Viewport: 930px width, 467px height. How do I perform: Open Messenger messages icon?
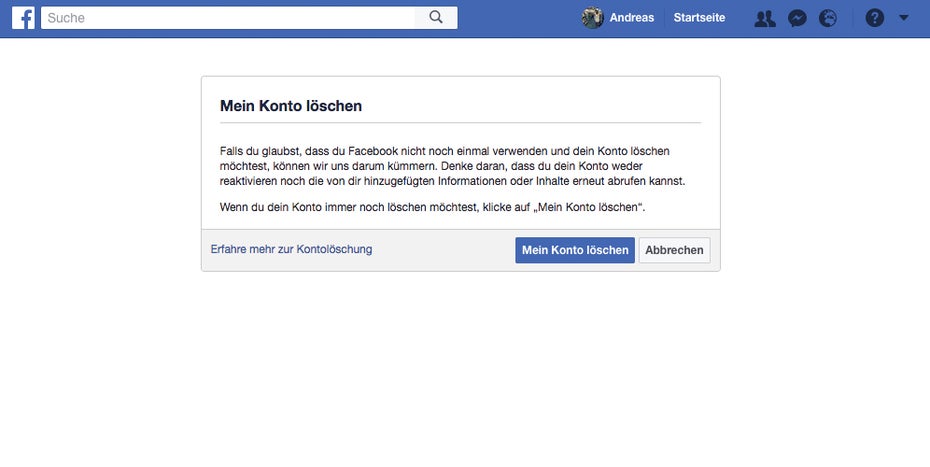point(797,18)
